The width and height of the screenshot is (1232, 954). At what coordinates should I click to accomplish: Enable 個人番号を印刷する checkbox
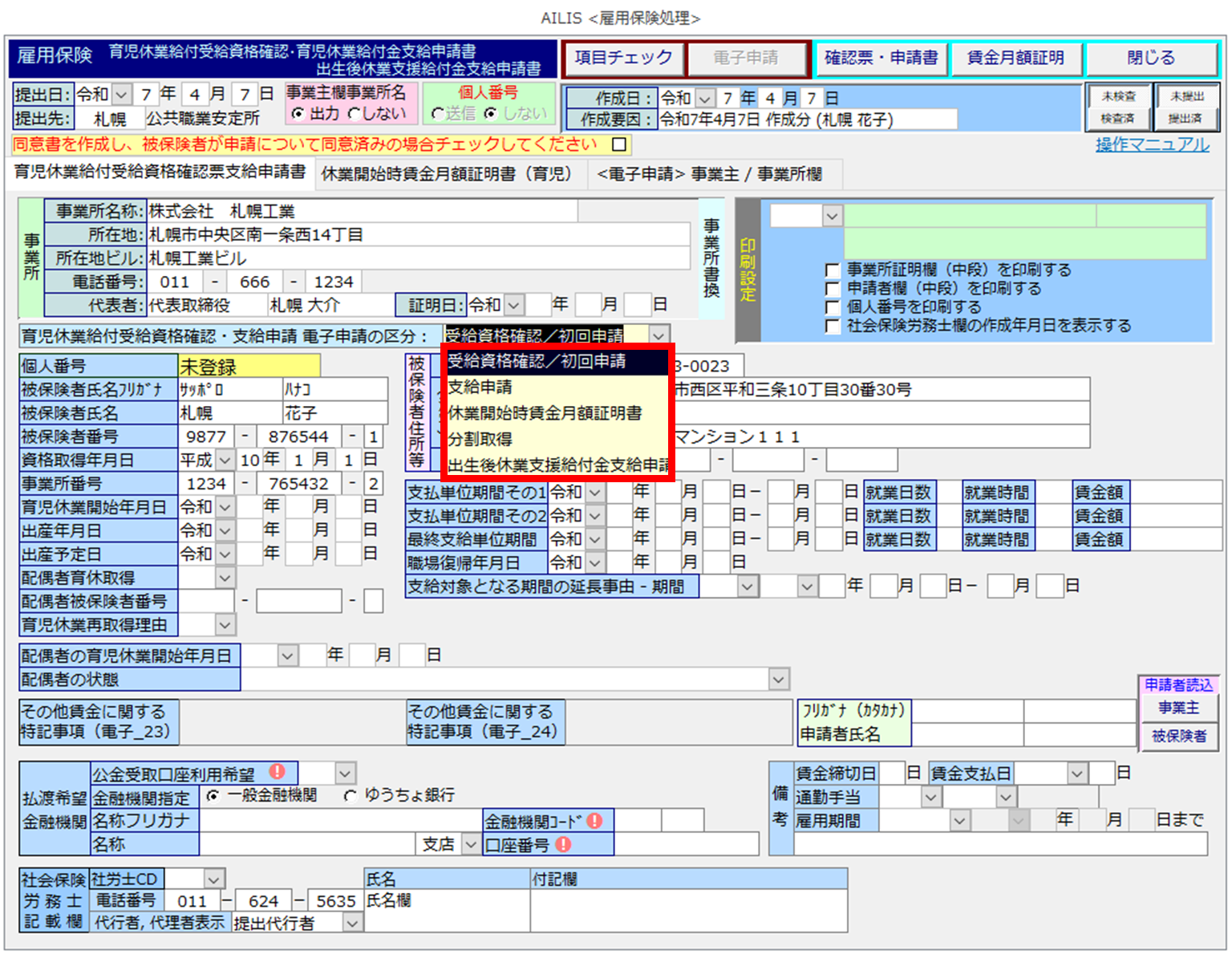click(x=833, y=307)
